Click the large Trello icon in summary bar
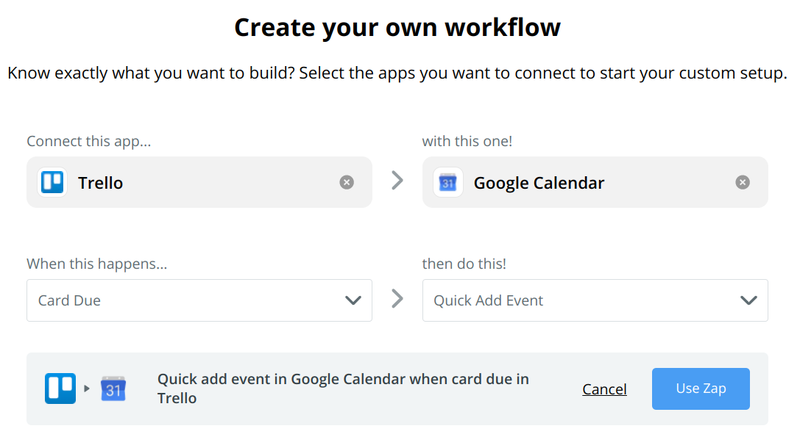Image resolution: width=800 pixels, height=448 pixels. click(x=60, y=388)
